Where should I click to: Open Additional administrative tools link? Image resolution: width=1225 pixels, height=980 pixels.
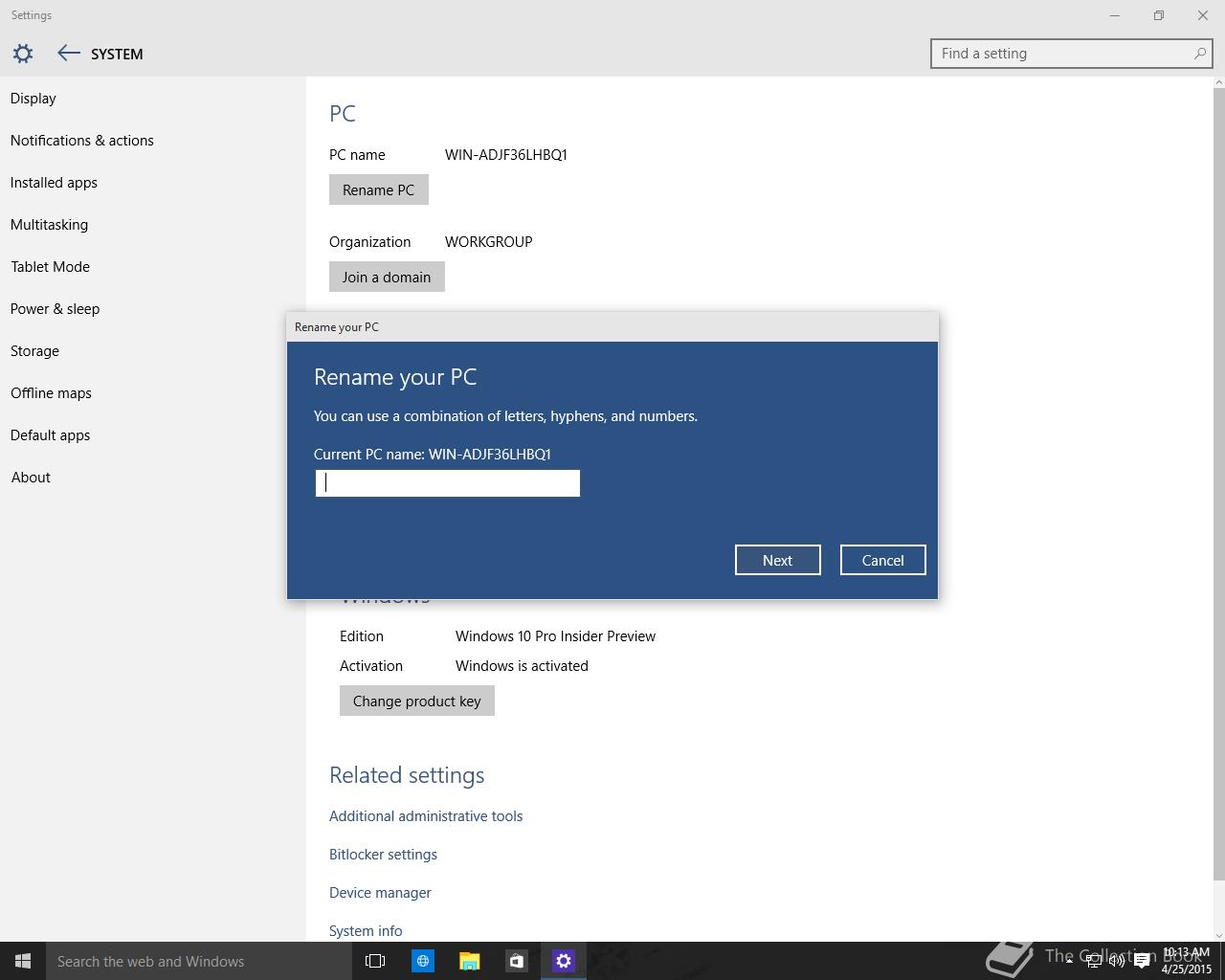pyautogui.click(x=426, y=816)
